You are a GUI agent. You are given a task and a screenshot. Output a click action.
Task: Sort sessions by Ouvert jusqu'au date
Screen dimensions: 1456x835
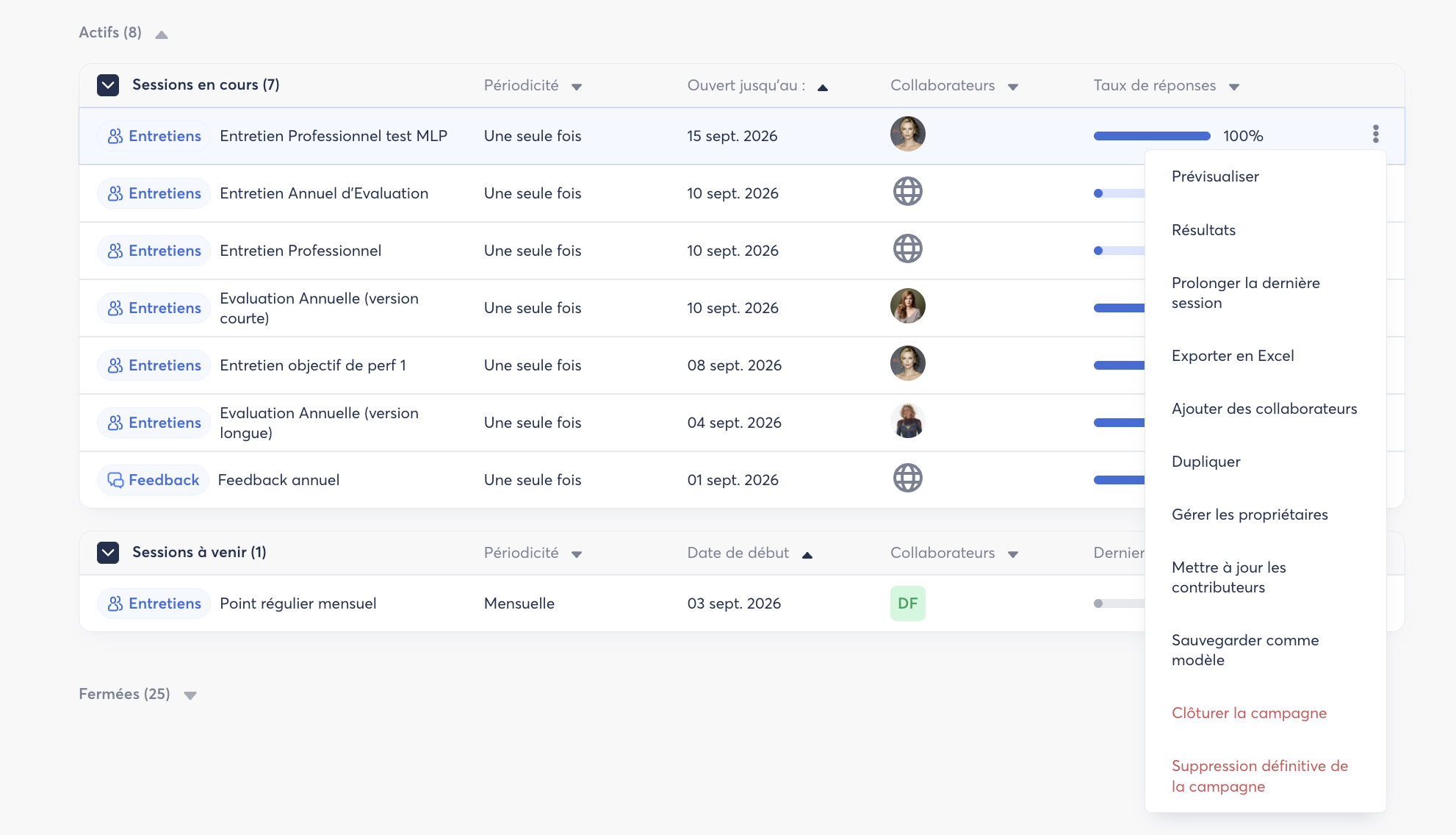(x=757, y=86)
